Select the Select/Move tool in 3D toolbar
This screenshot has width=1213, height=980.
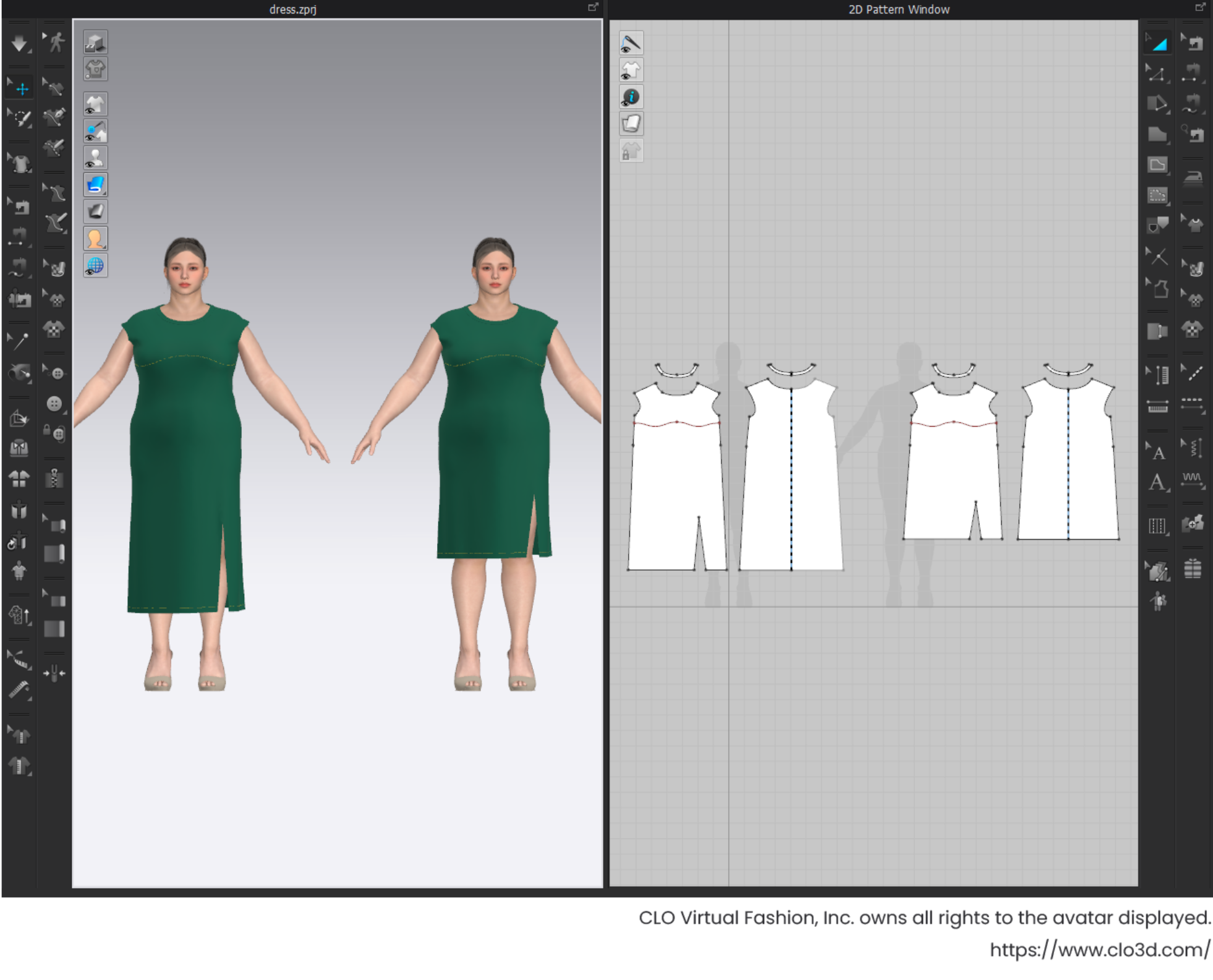pyautogui.click(x=22, y=89)
